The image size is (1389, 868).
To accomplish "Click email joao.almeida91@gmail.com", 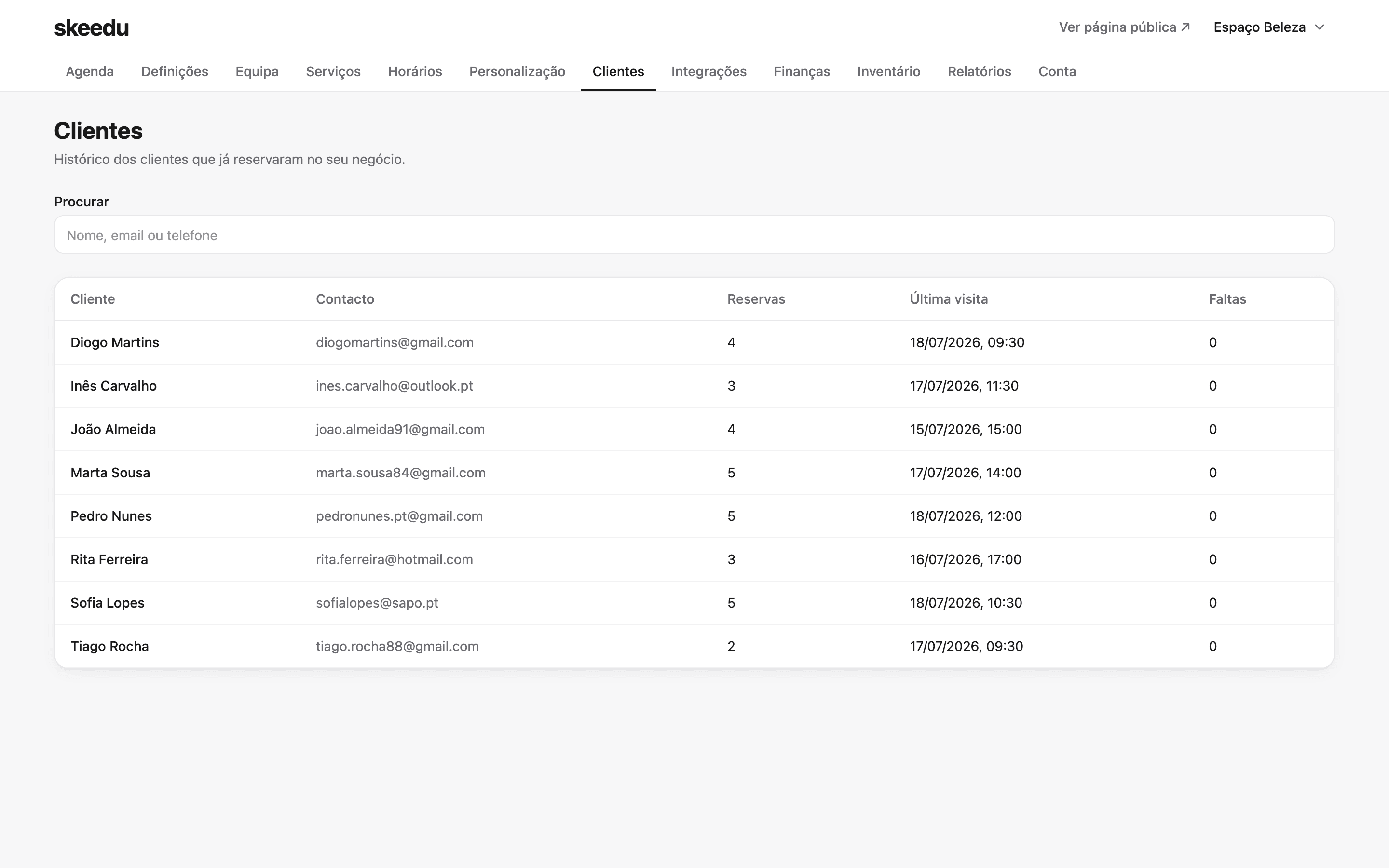I will tap(400, 429).
